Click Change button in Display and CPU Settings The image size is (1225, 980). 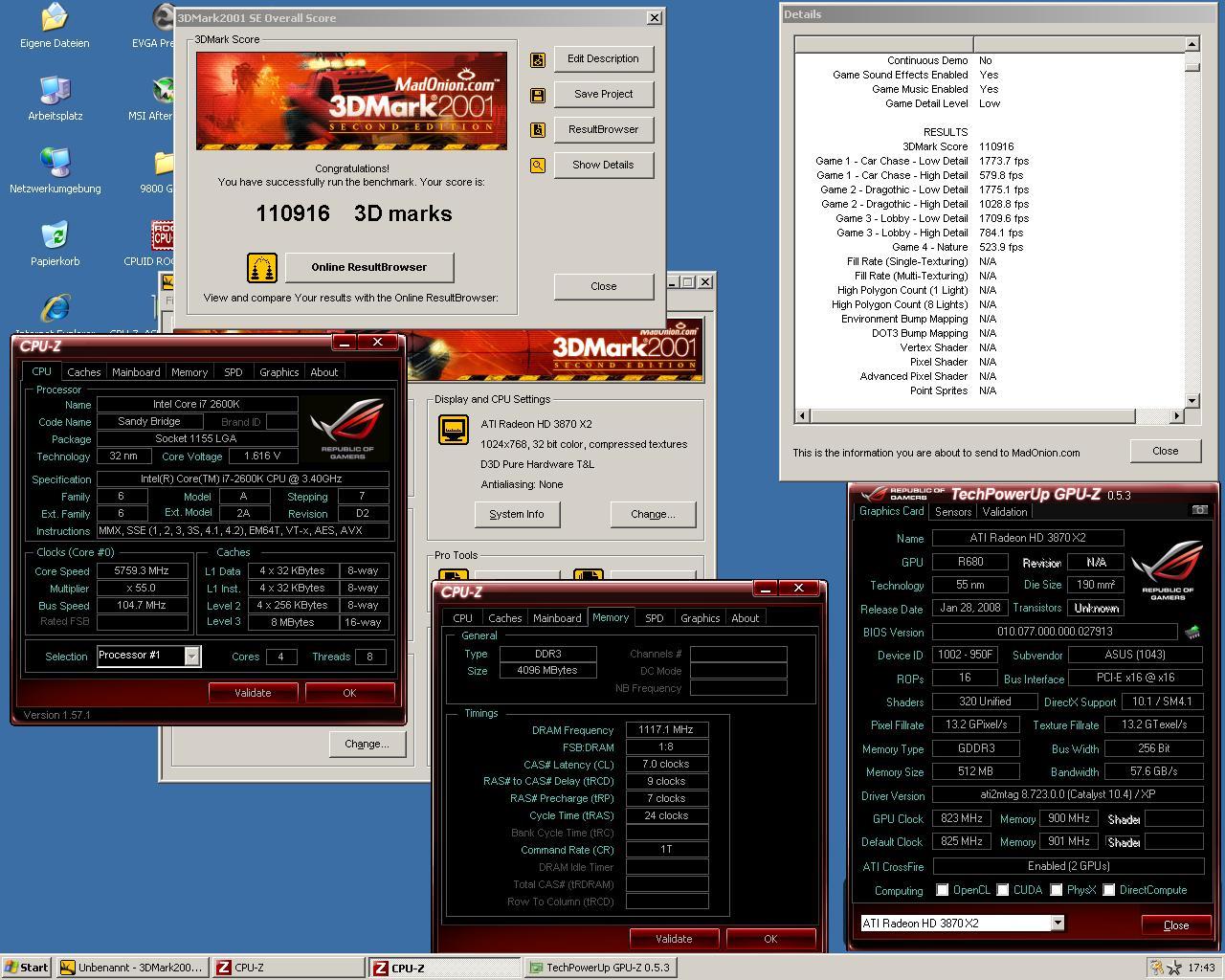(x=653, y=515)
